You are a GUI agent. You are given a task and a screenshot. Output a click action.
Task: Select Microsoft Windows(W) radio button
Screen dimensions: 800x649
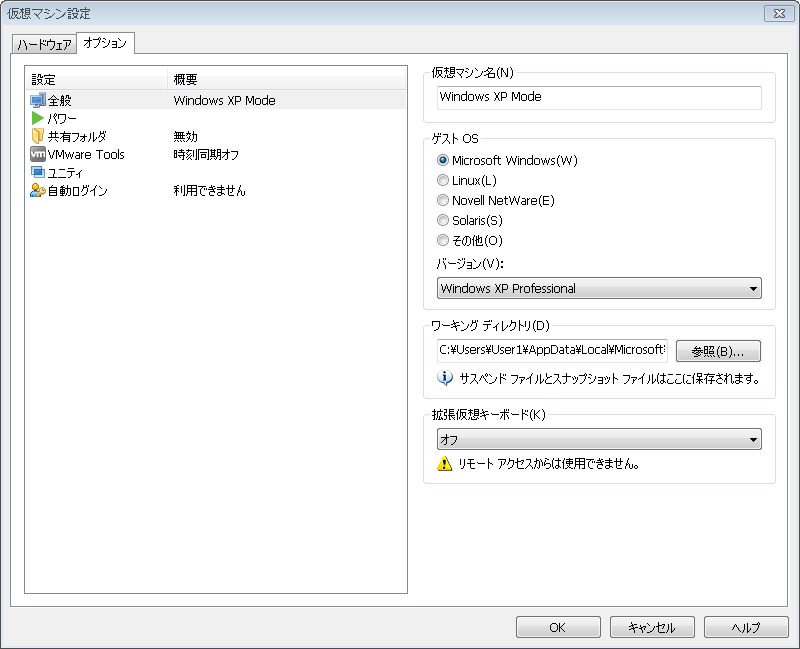[x=442, y=160]
